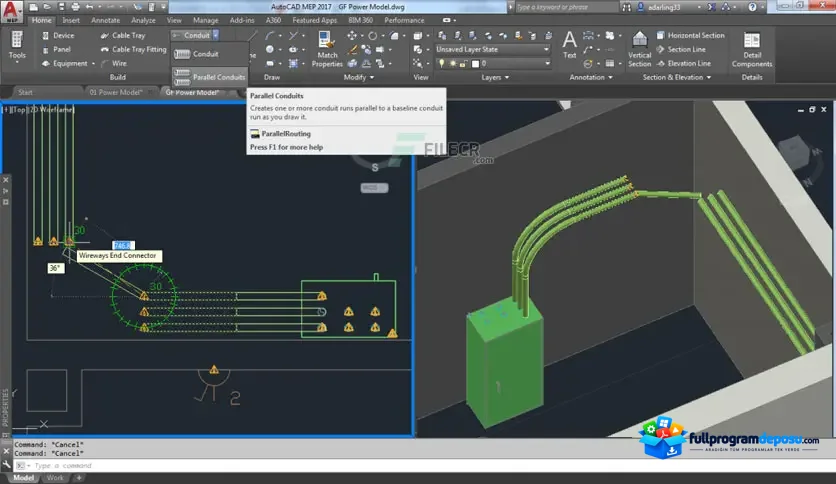Expand the Conduit dropdown arrow
836x484 pixels.
[x=215, y=35]
